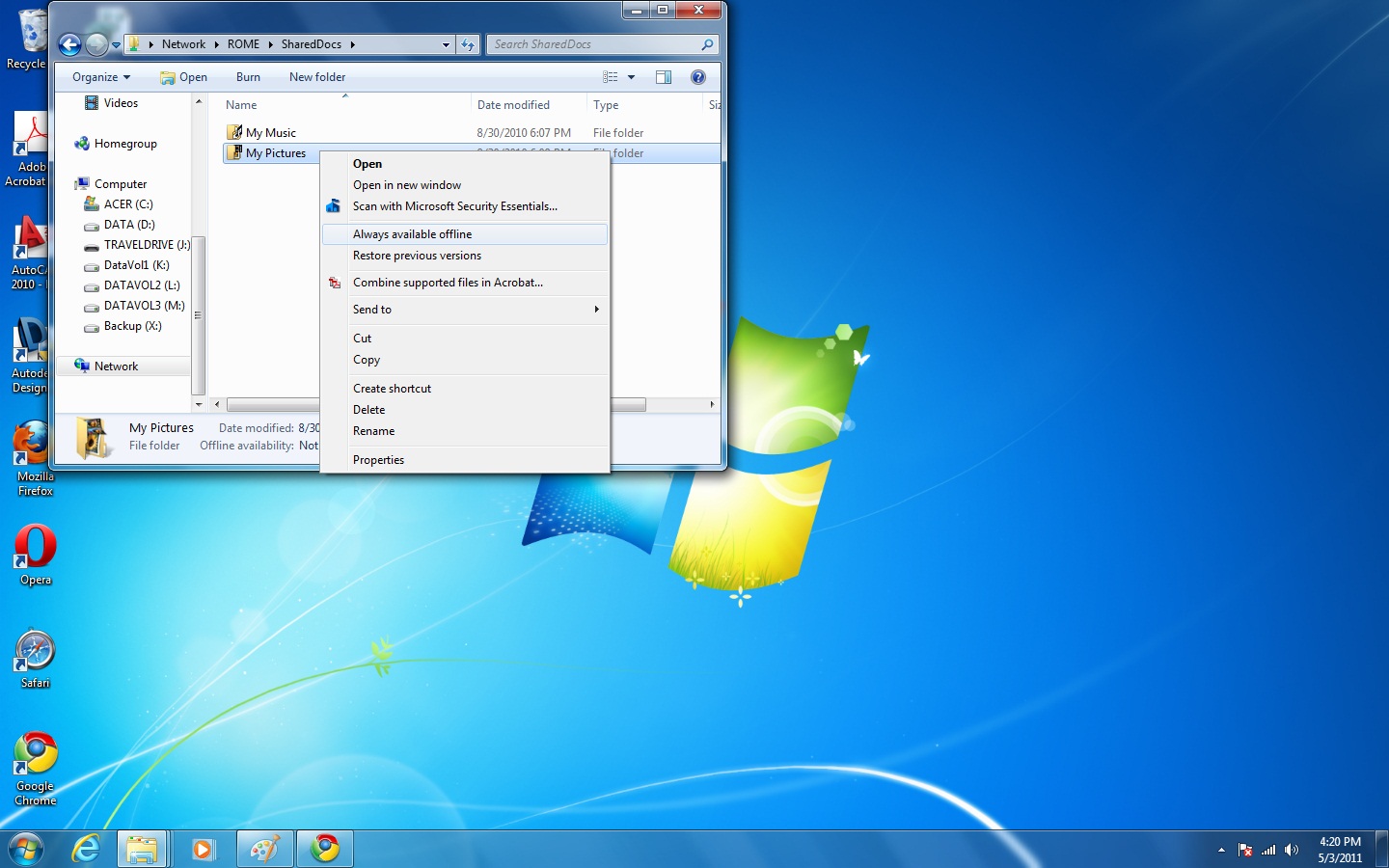Choose Always available offline

pos(465,234)
